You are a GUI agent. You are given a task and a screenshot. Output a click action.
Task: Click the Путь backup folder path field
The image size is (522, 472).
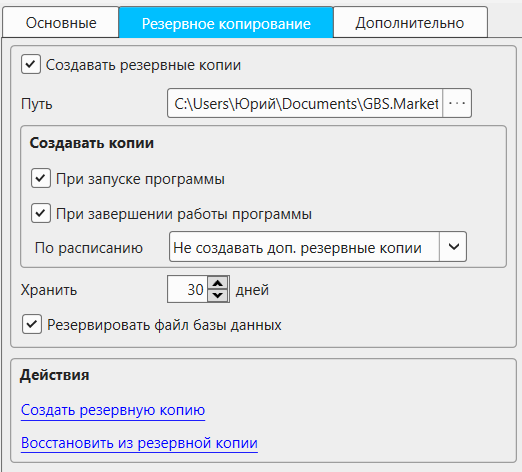coord(305,103)
